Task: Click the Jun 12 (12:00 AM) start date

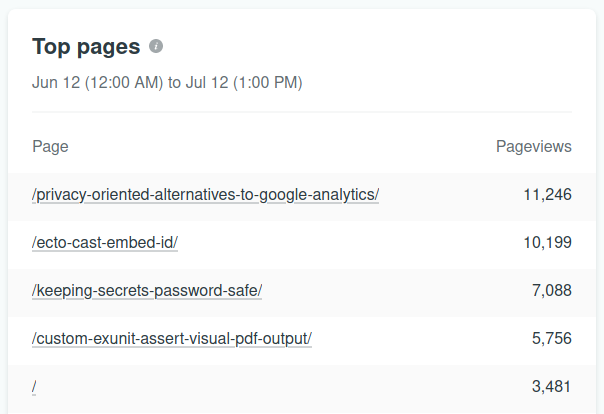Action: pos(97,82)
